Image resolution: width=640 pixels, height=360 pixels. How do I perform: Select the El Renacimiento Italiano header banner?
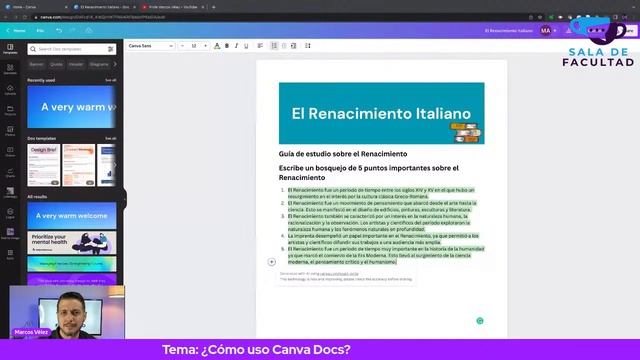coord(382,113)
